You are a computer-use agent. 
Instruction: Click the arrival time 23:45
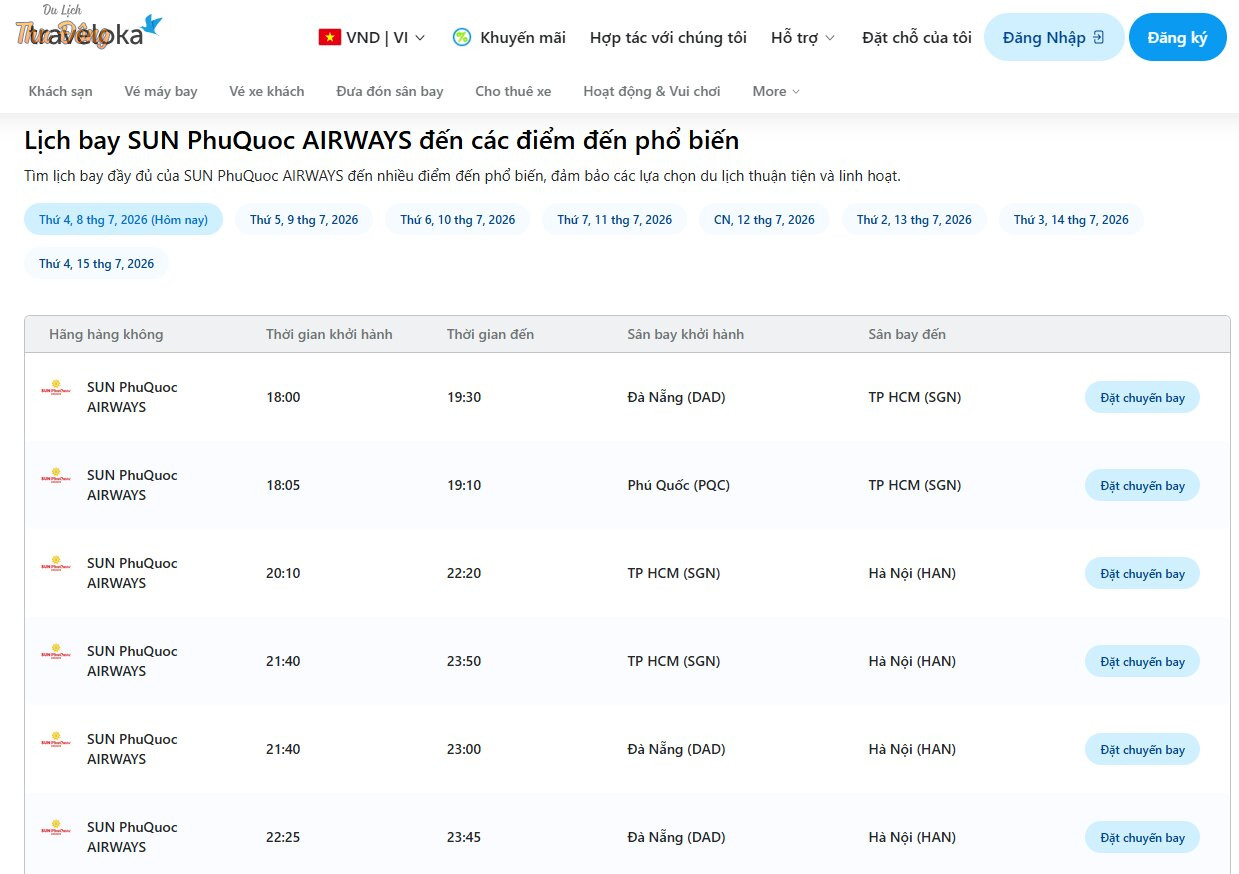click(464, 837)
